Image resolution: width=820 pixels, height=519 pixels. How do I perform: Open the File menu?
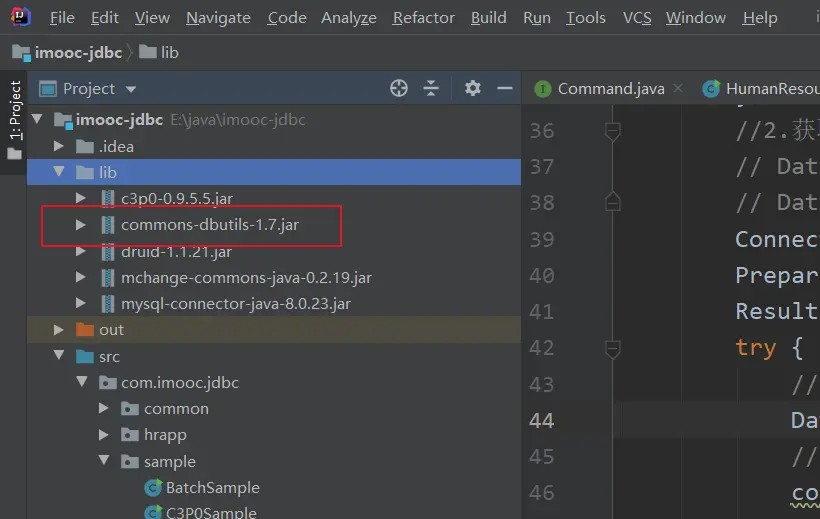click(62, 18)
